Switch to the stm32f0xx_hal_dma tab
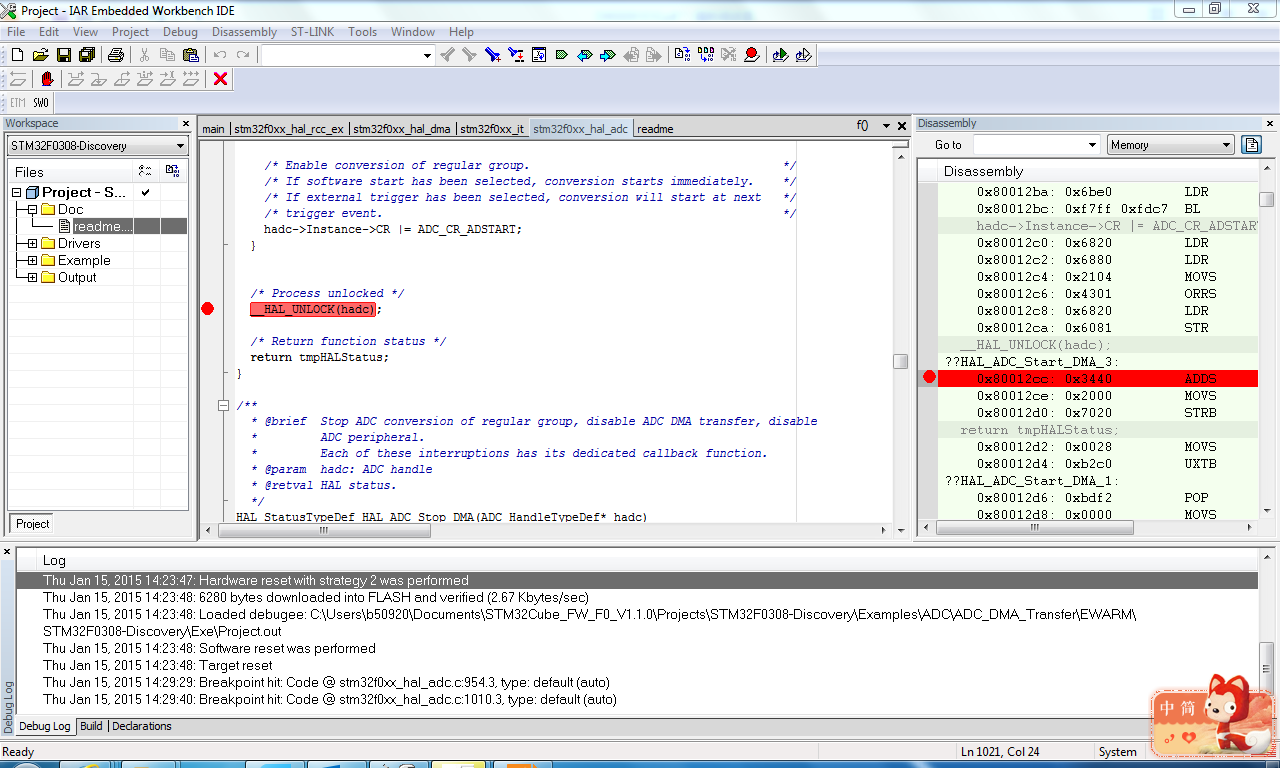Image resolution: width=1280 pixels, height=768 pixels. (402, 129)
